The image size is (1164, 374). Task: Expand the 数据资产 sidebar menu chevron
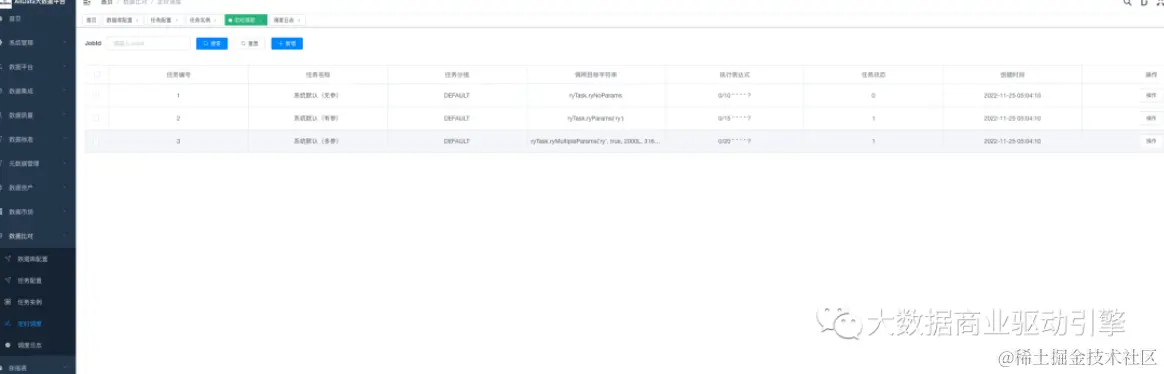click(65, 187)
